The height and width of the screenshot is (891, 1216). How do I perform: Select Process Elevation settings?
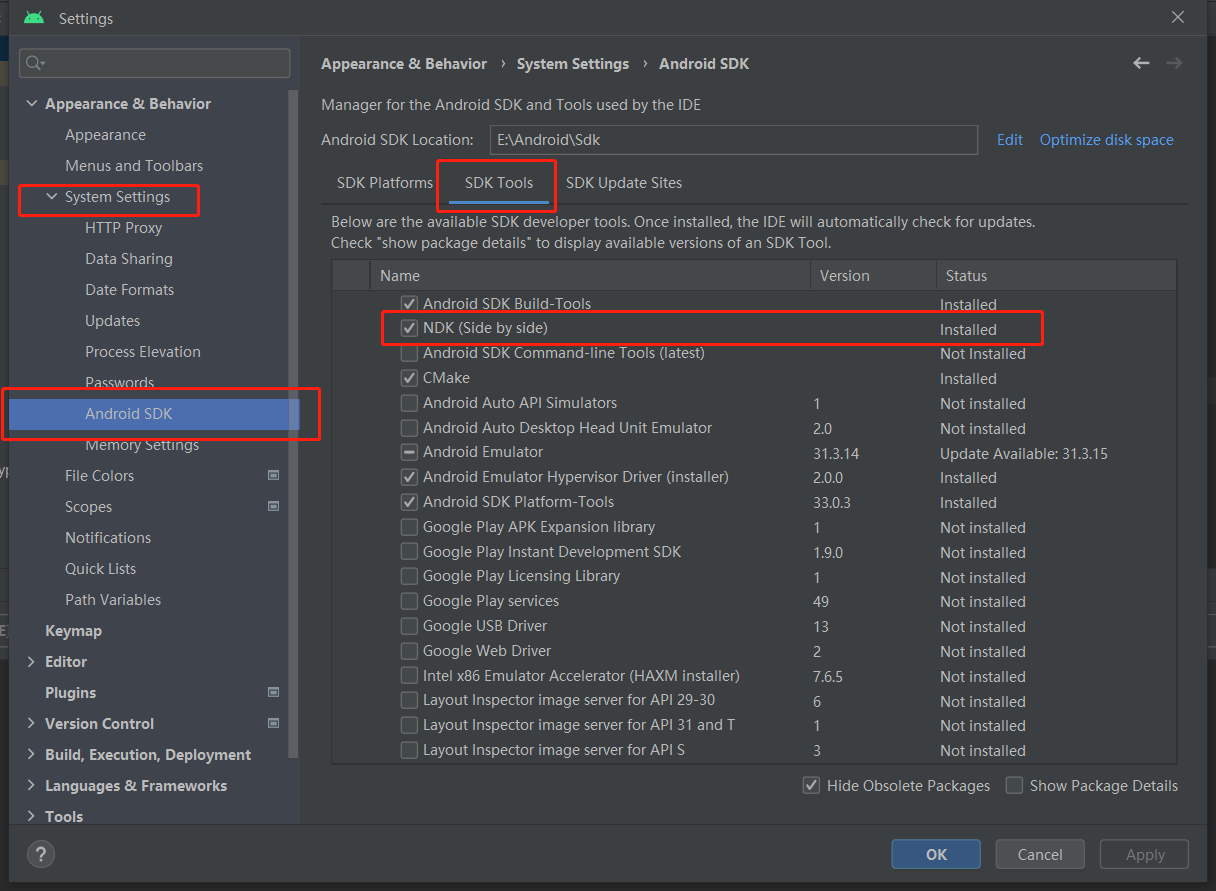(x=143, y=352)
